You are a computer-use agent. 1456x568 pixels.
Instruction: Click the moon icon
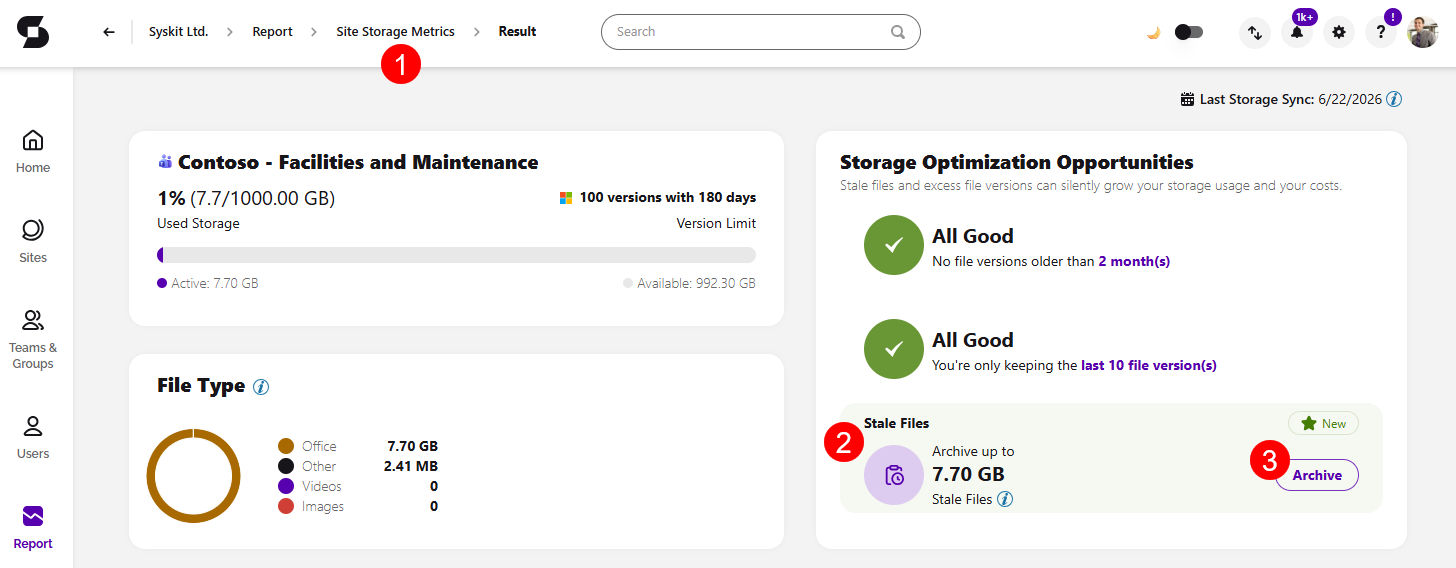tap(1153, 33)
